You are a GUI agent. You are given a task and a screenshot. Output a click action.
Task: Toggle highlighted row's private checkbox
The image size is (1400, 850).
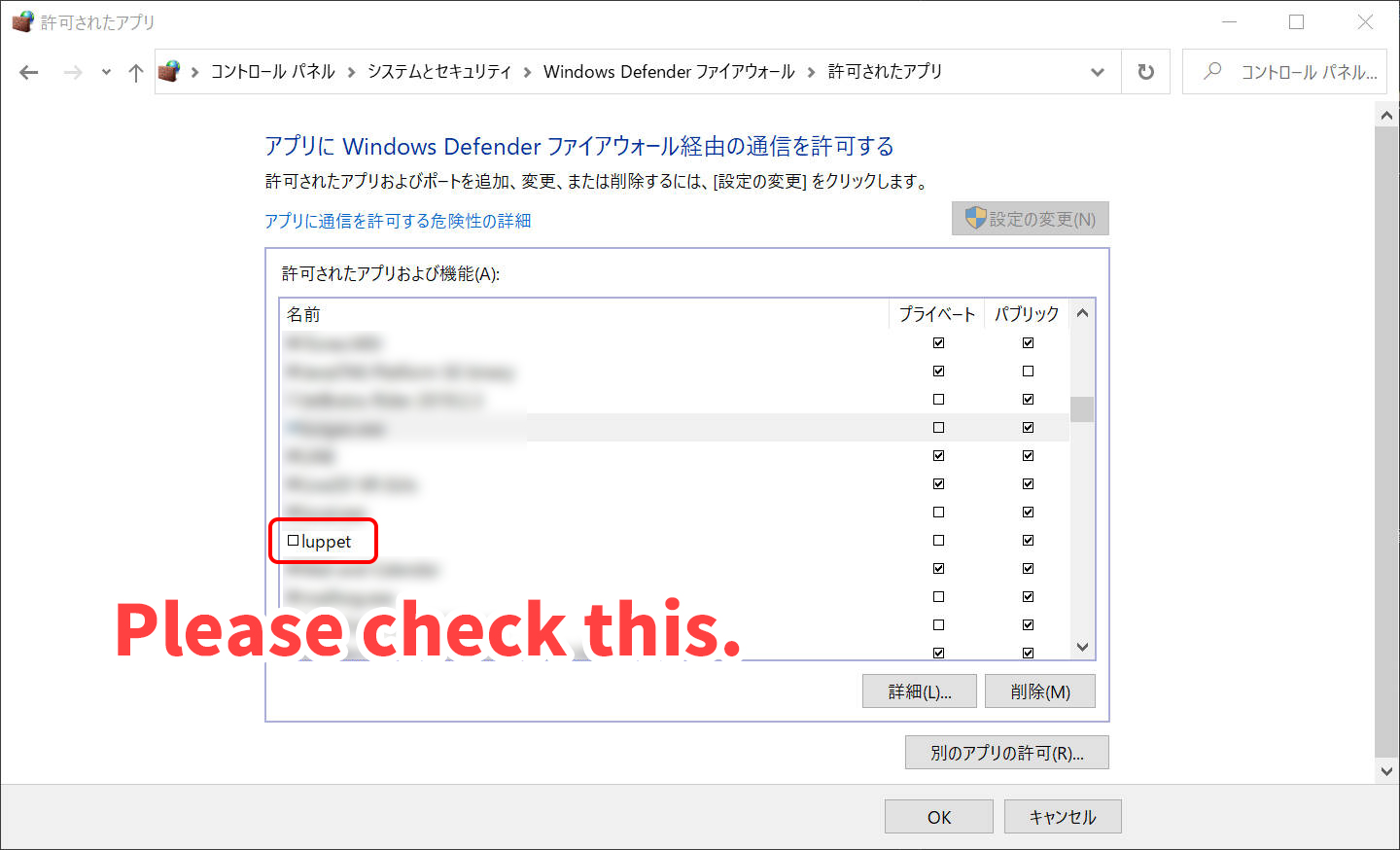(x=938, y=427)
